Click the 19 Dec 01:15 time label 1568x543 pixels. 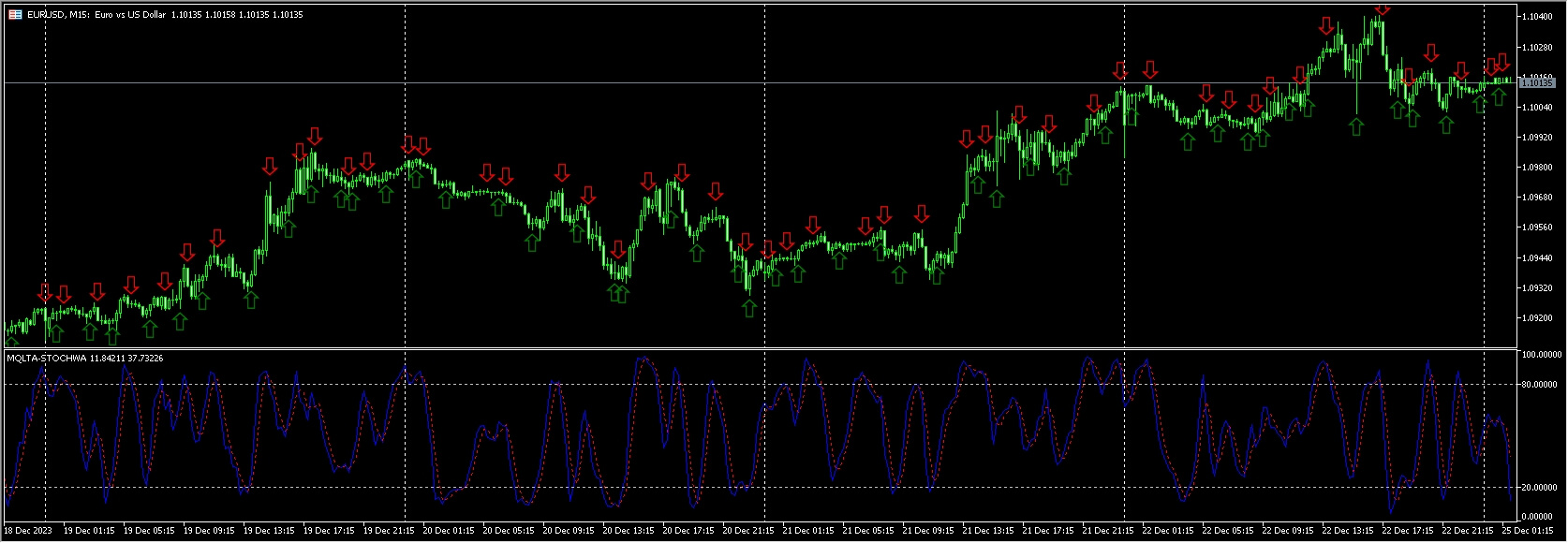tap(89, 531)
